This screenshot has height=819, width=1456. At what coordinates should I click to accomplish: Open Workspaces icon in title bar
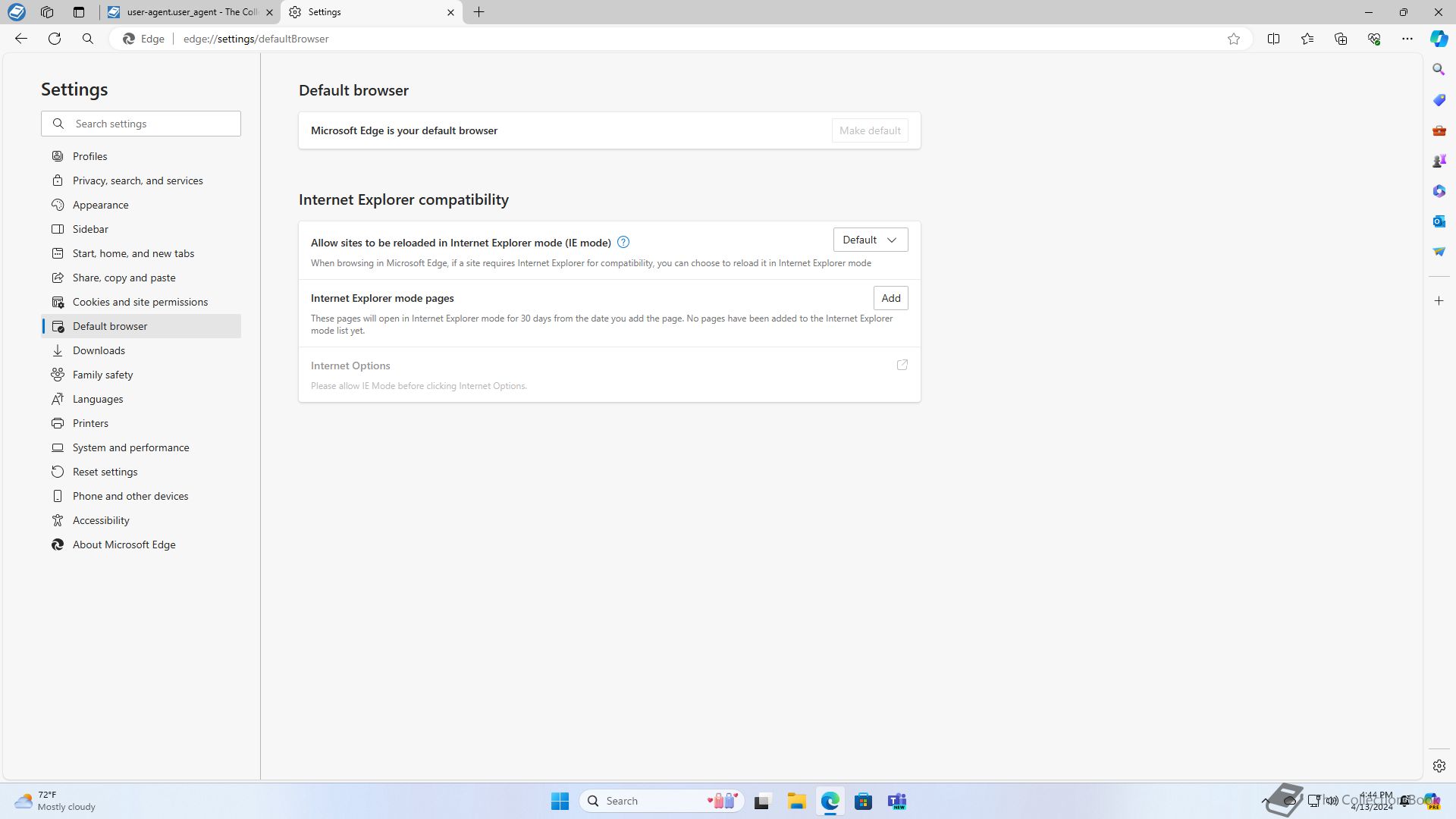[x=47, y=12]
